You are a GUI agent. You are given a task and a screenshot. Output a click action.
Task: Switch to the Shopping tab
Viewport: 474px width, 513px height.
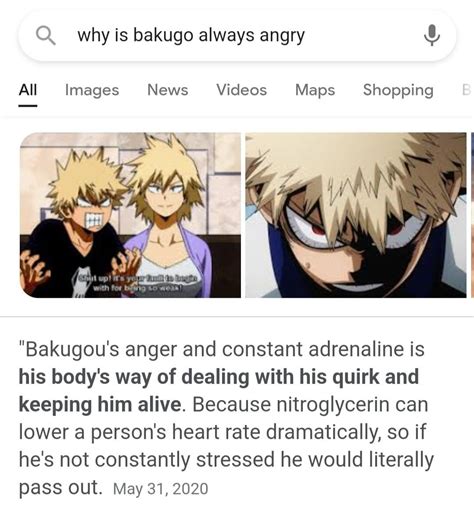[x=398, y=90]
